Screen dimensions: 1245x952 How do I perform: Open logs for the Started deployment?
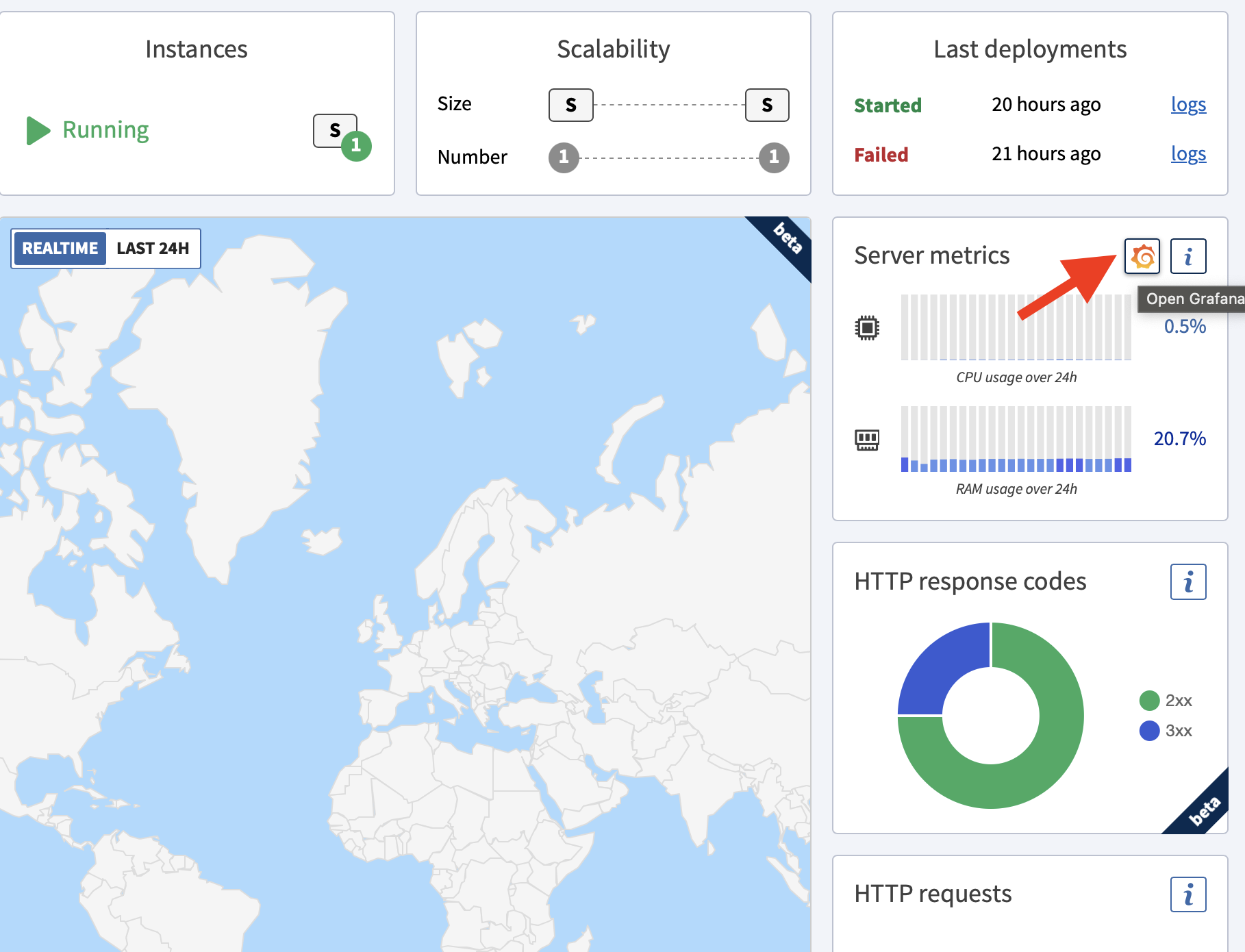coord(1188,105)
